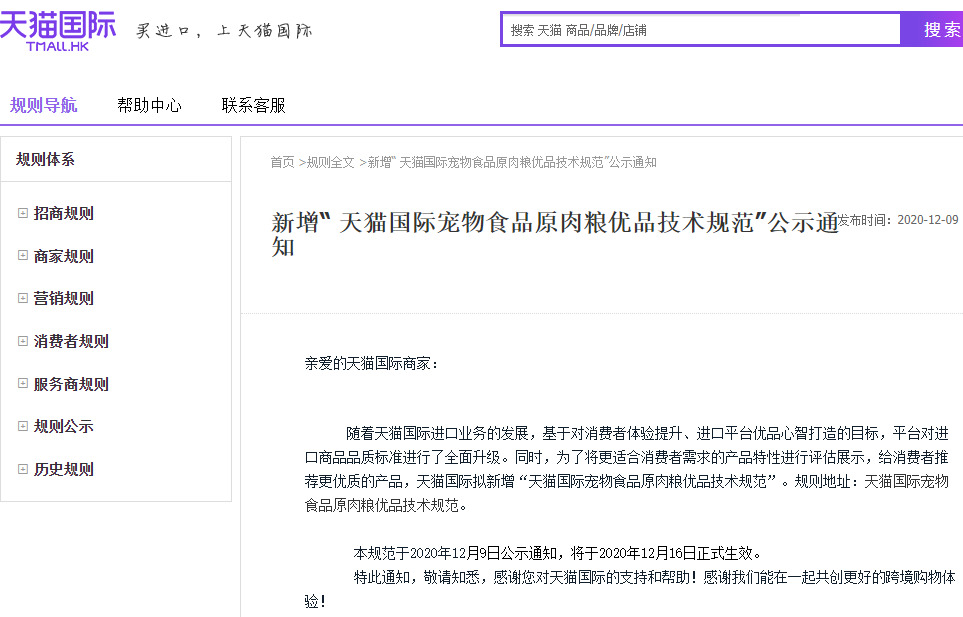Screen dimensions: 963x617
Task: Select 商家规则 in the sidebar
Action: (x=63, y=256)
